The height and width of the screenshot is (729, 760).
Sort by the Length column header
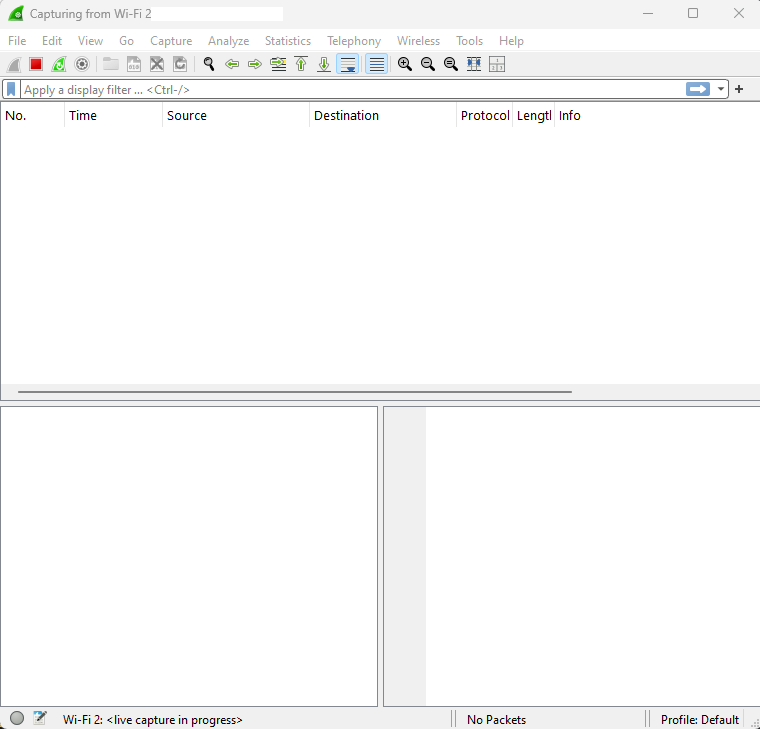click(x=534, y=115)
